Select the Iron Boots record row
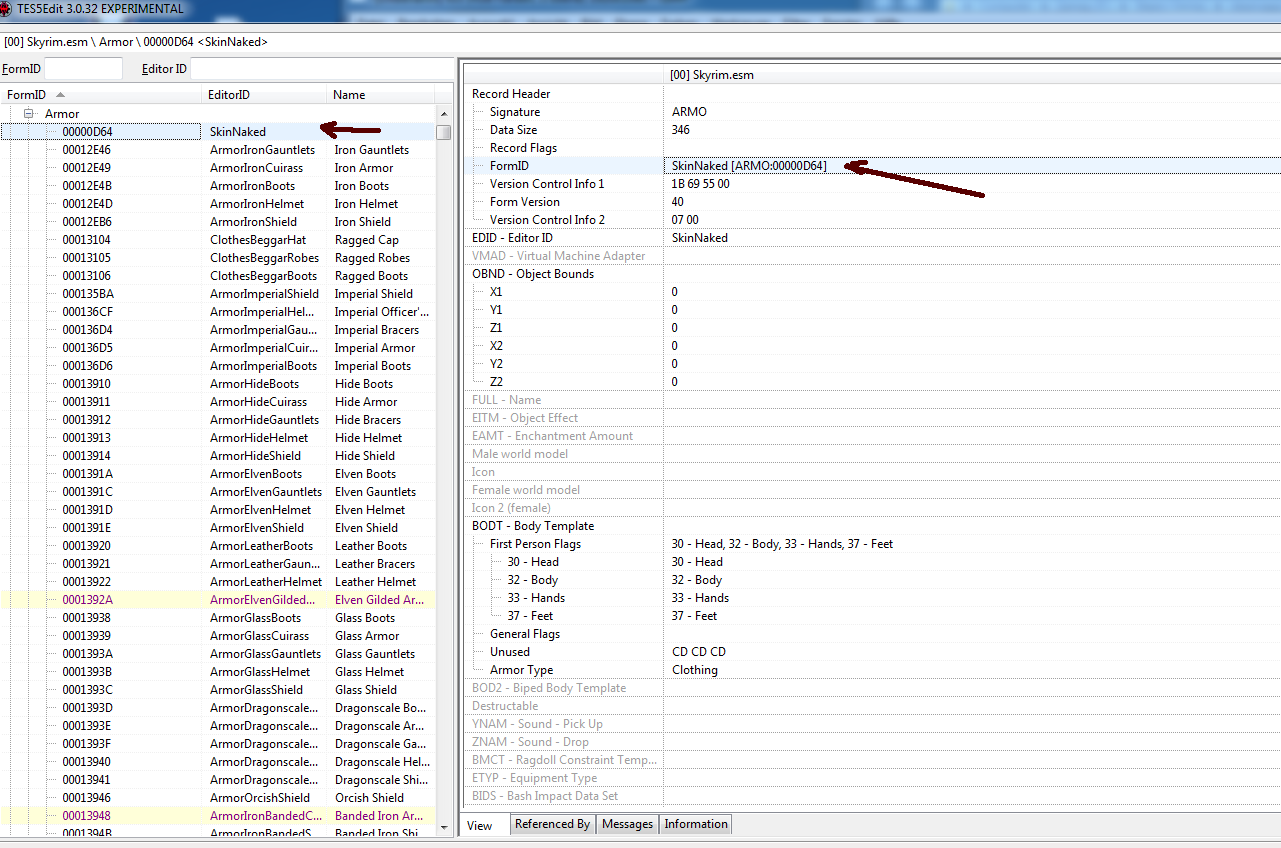Viewport: 1281px width, 848px height. click(x=218, y=185)
